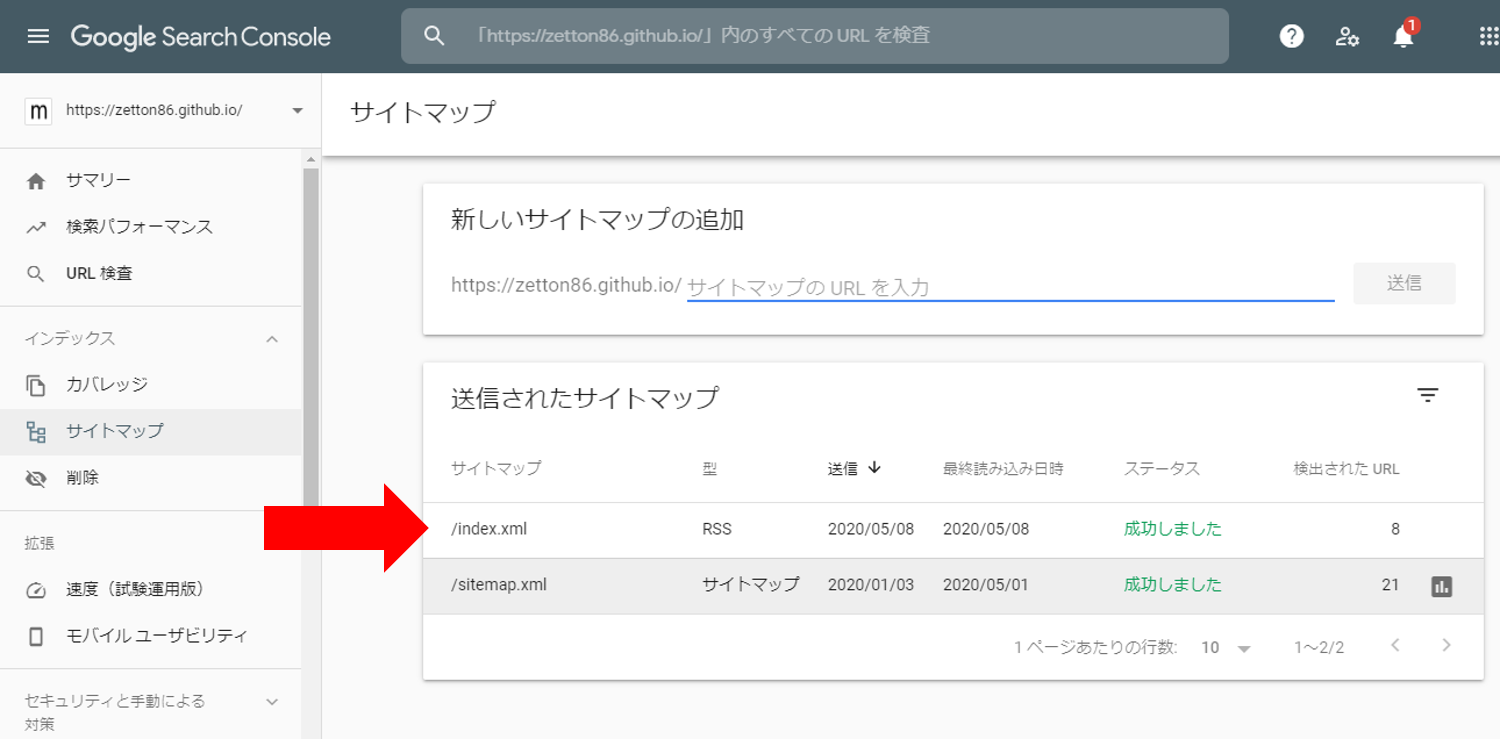The image size is (1500, 739).
Task: Open the Help question mark icon
Action: (1292, 37)
